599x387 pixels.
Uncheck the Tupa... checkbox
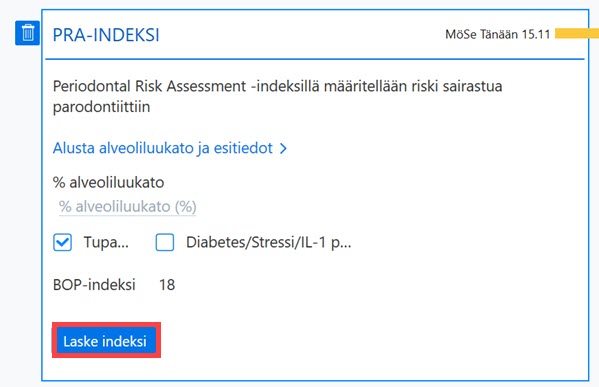tap(62, 242)
